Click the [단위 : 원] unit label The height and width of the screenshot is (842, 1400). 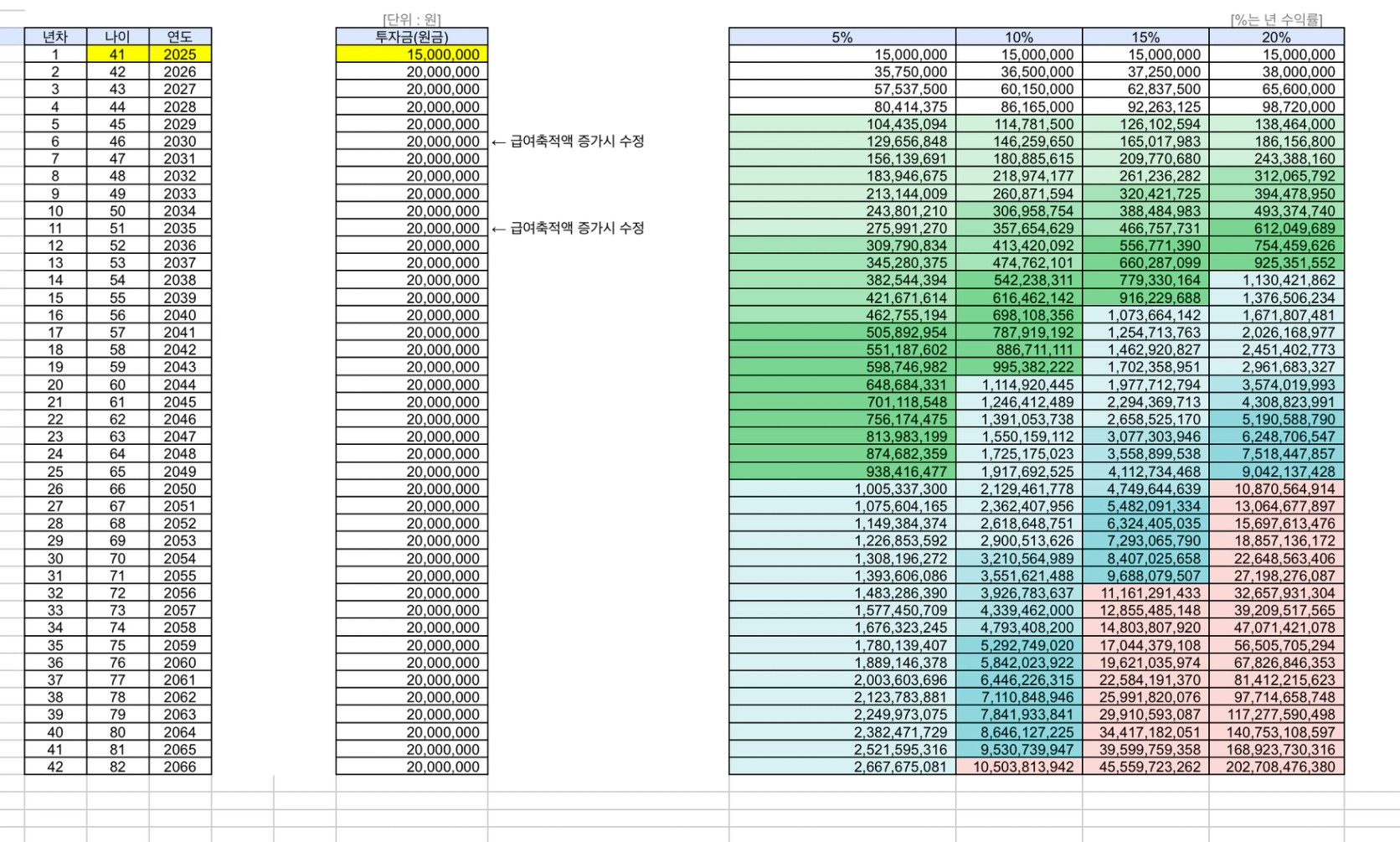(411, 19)
